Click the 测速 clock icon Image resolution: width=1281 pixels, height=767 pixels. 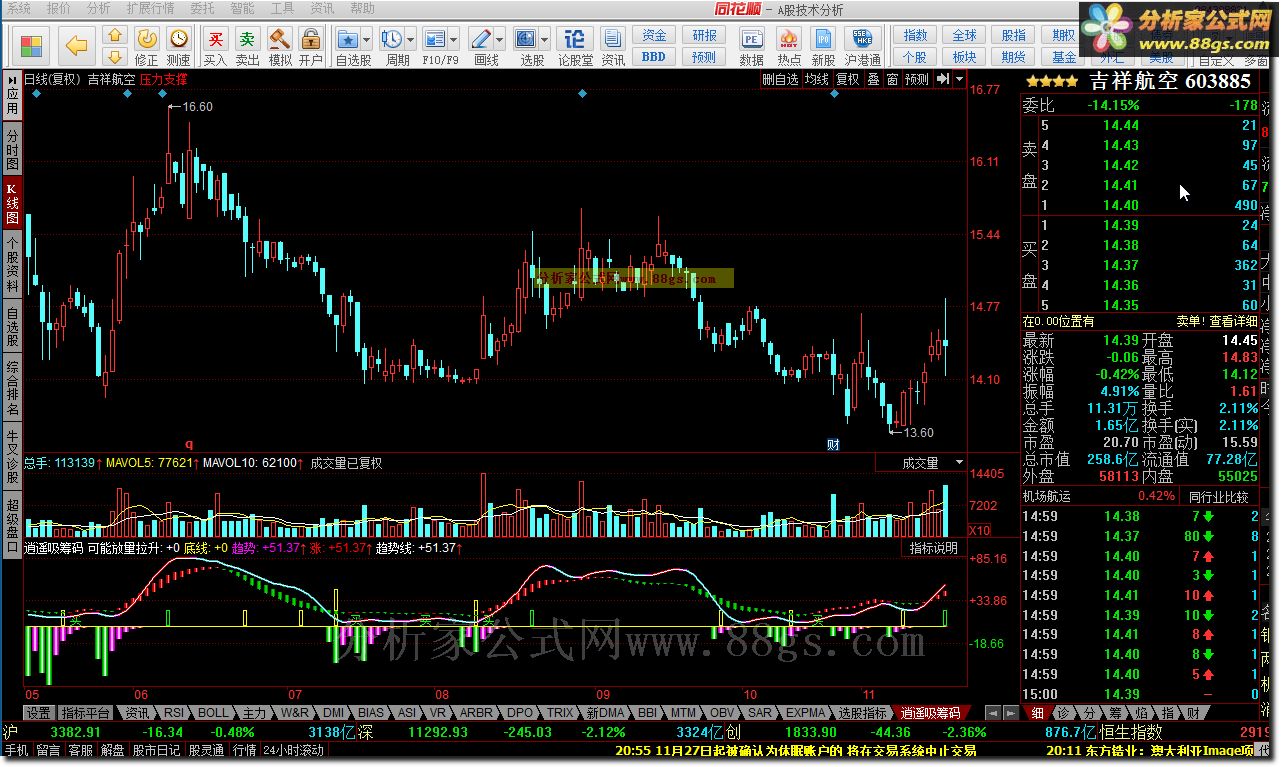coord(179,39)
